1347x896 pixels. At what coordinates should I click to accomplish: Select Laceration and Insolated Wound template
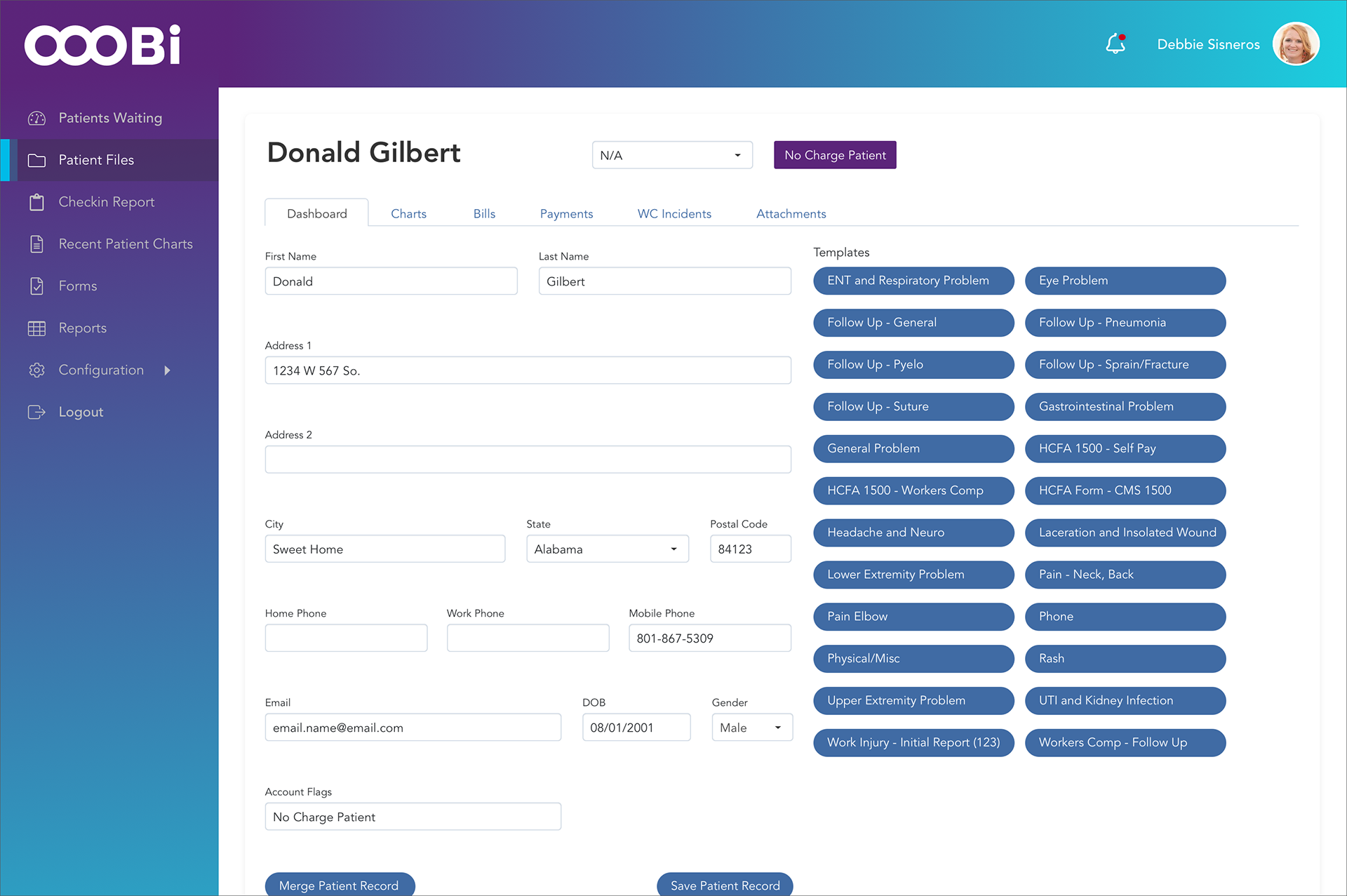1125,533
